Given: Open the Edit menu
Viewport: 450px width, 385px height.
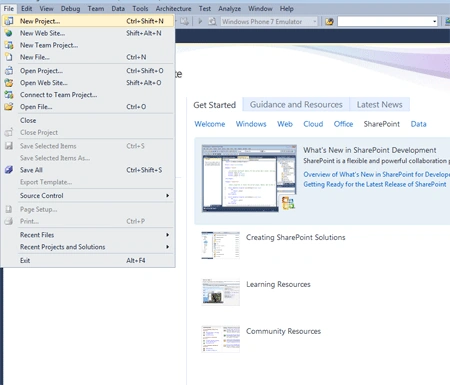Looking at the screenshot, I should (x=27, y=9).
